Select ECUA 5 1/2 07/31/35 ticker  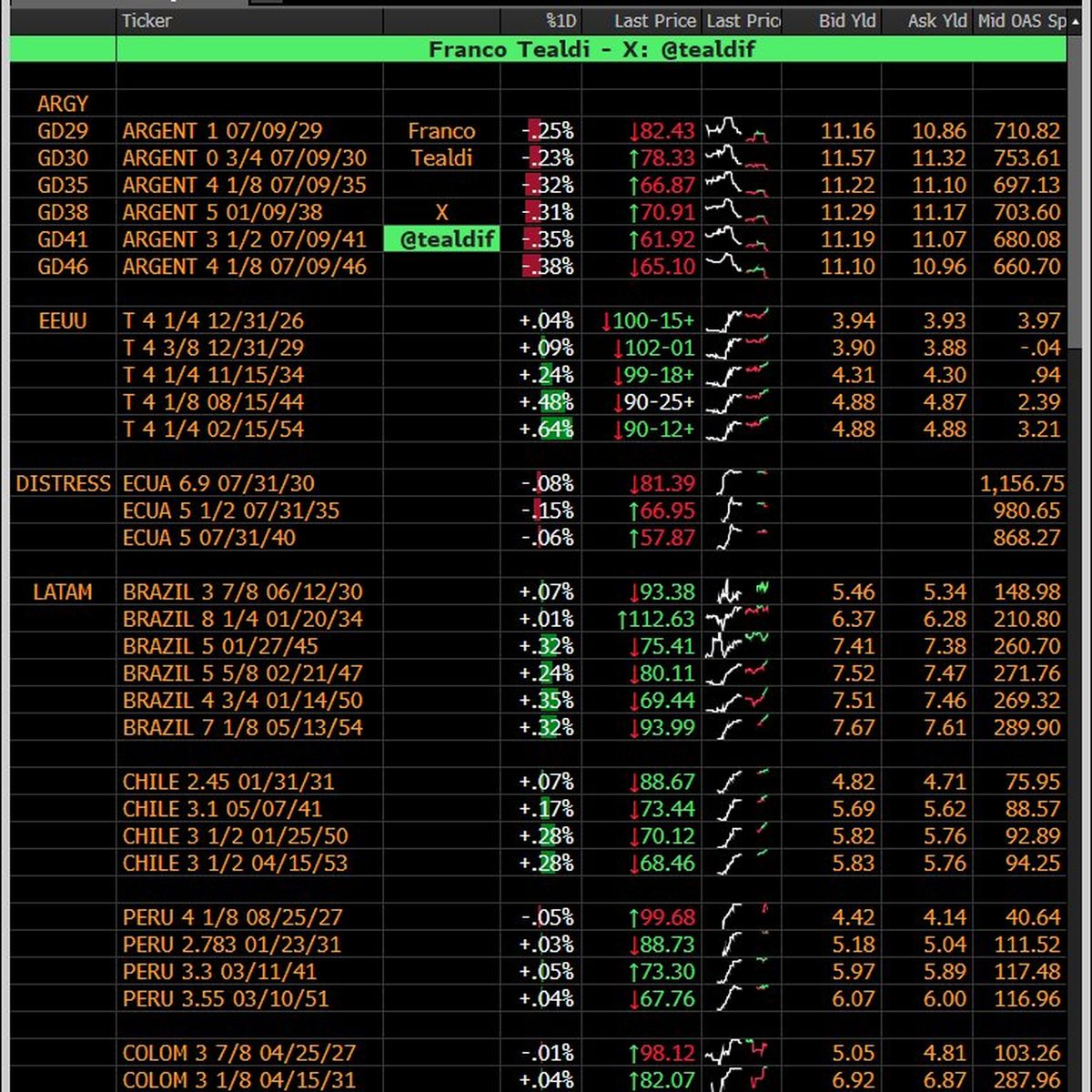pyautogui.click(x=231, y=511)
